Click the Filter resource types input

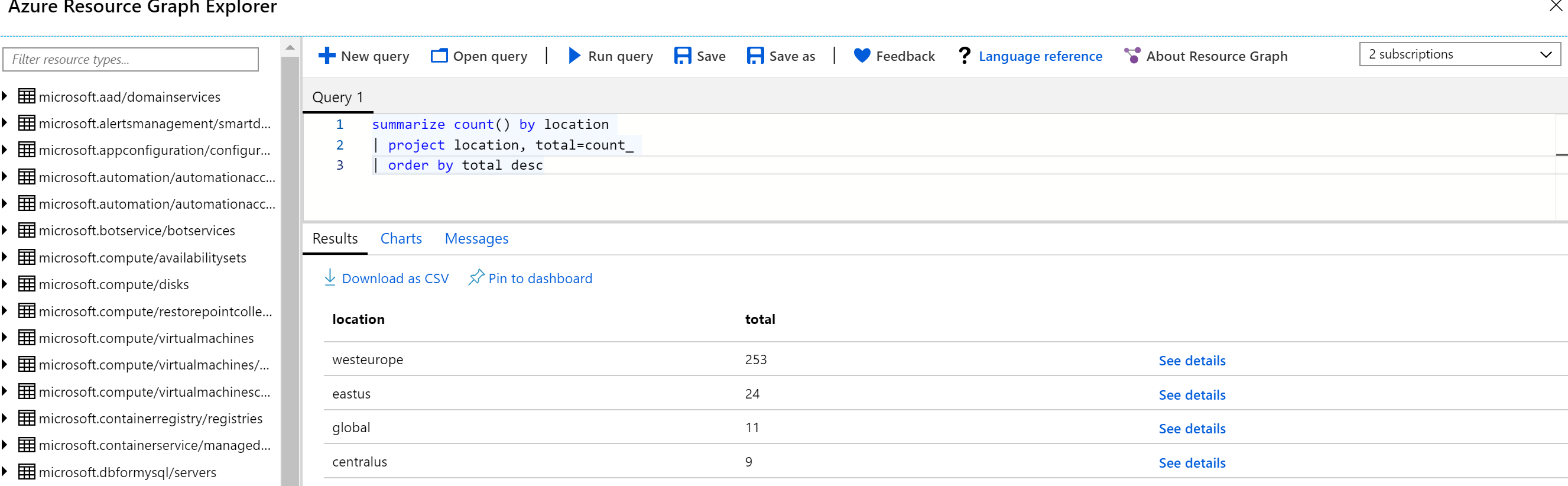coord(131,59)
